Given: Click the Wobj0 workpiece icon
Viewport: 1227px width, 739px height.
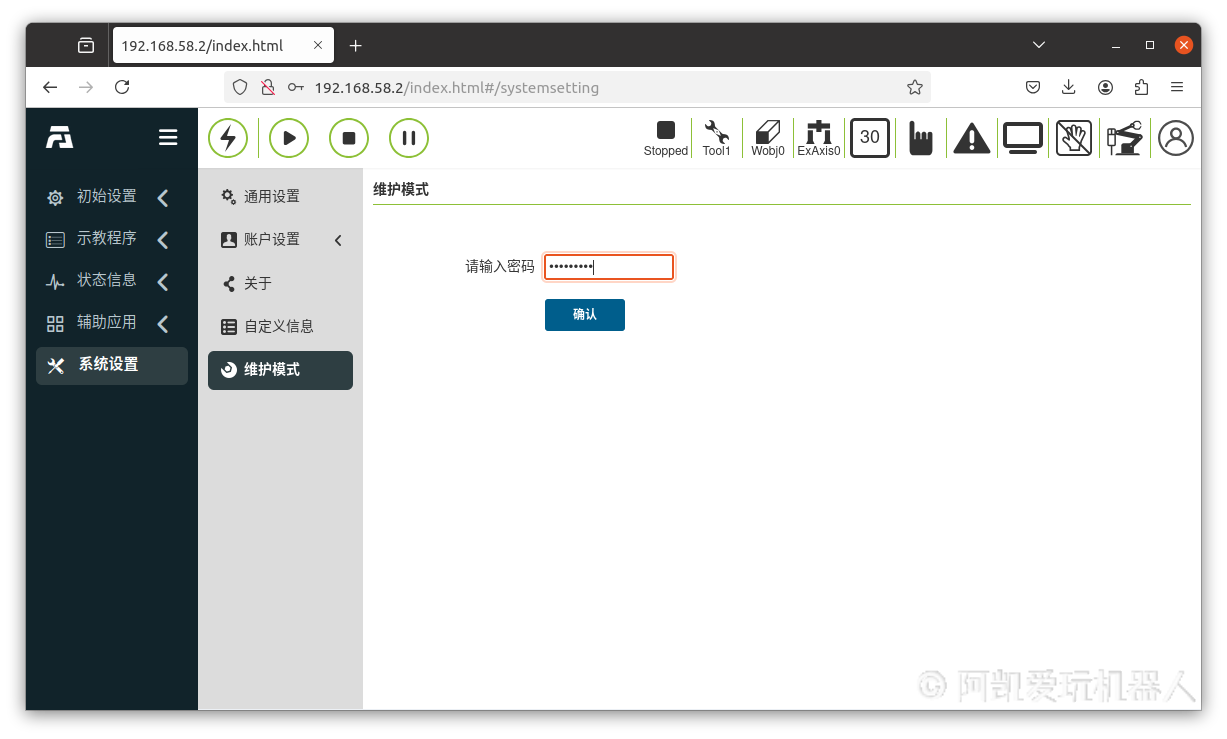Looking at the screenshot, I should (x=768, y=138).
